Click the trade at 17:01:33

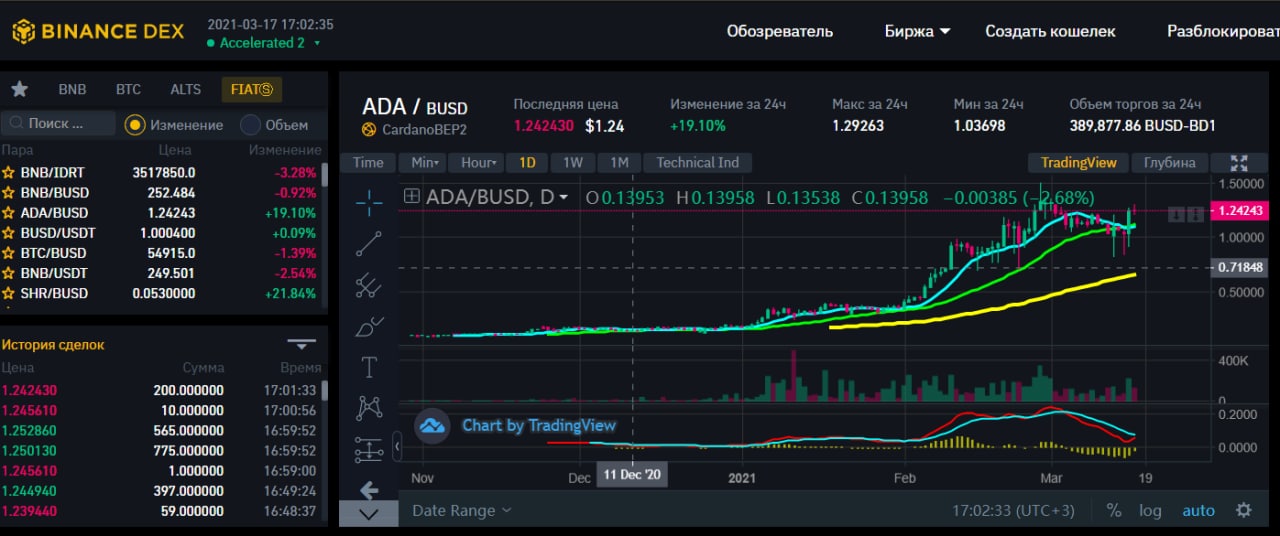[x=160, y=391]
